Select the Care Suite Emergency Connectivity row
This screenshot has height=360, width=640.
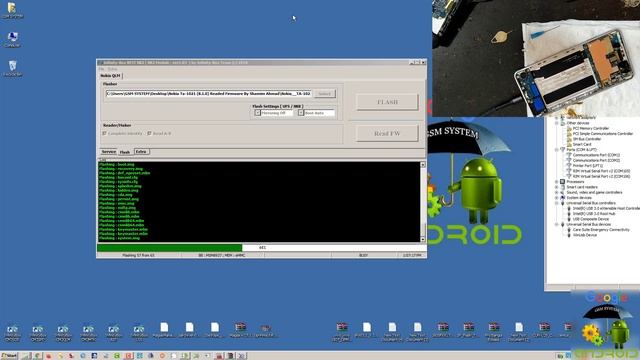click(x=601, y=230)
